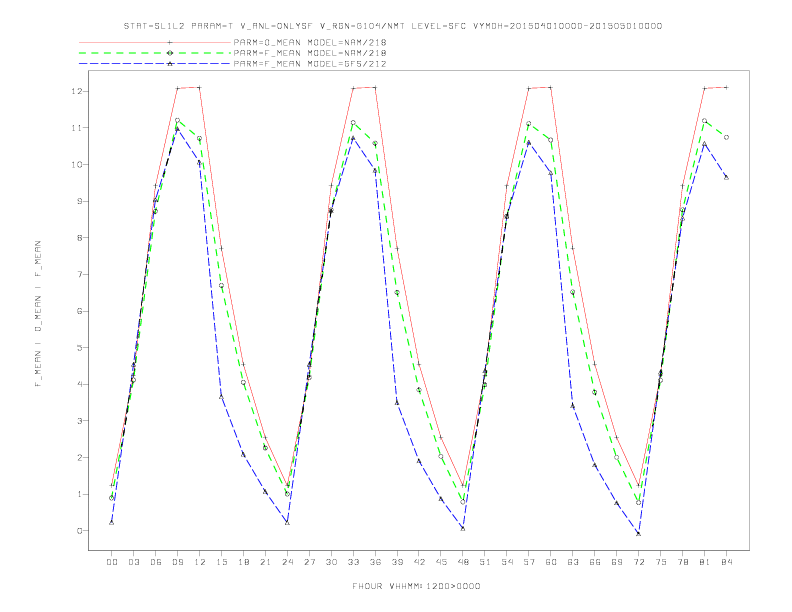Click y-axis tick label 2

[x=79, y=457]
